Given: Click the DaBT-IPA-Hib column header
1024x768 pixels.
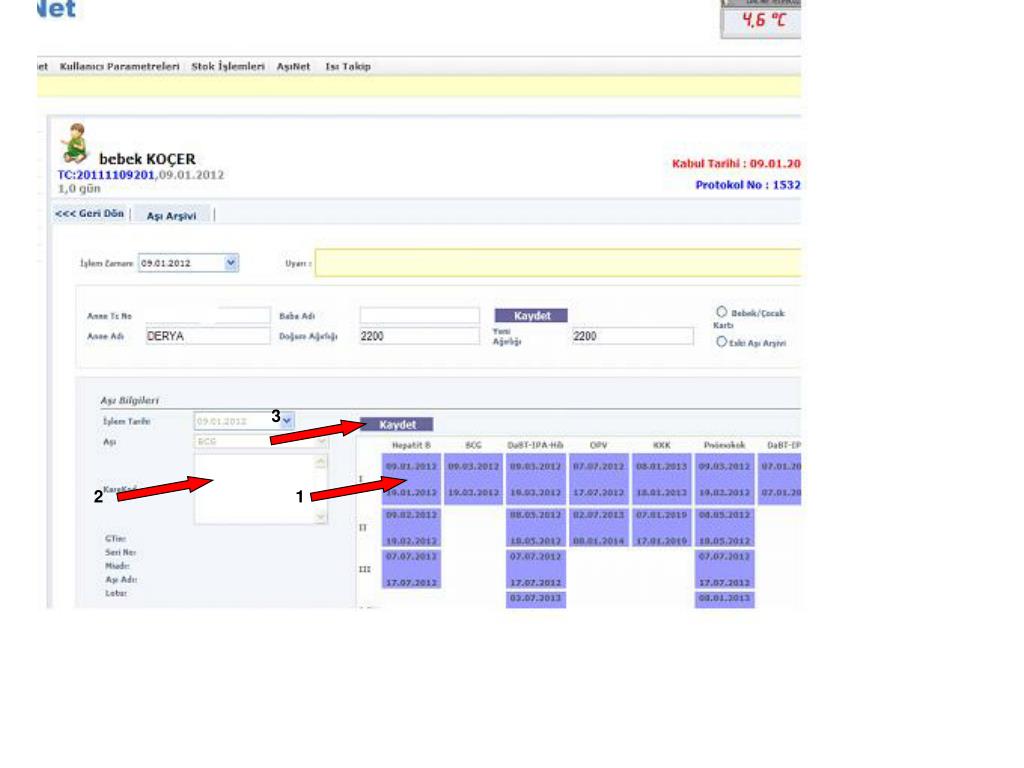Looking at the screenshot, I should pyautogui.click(x=536, y=445).
